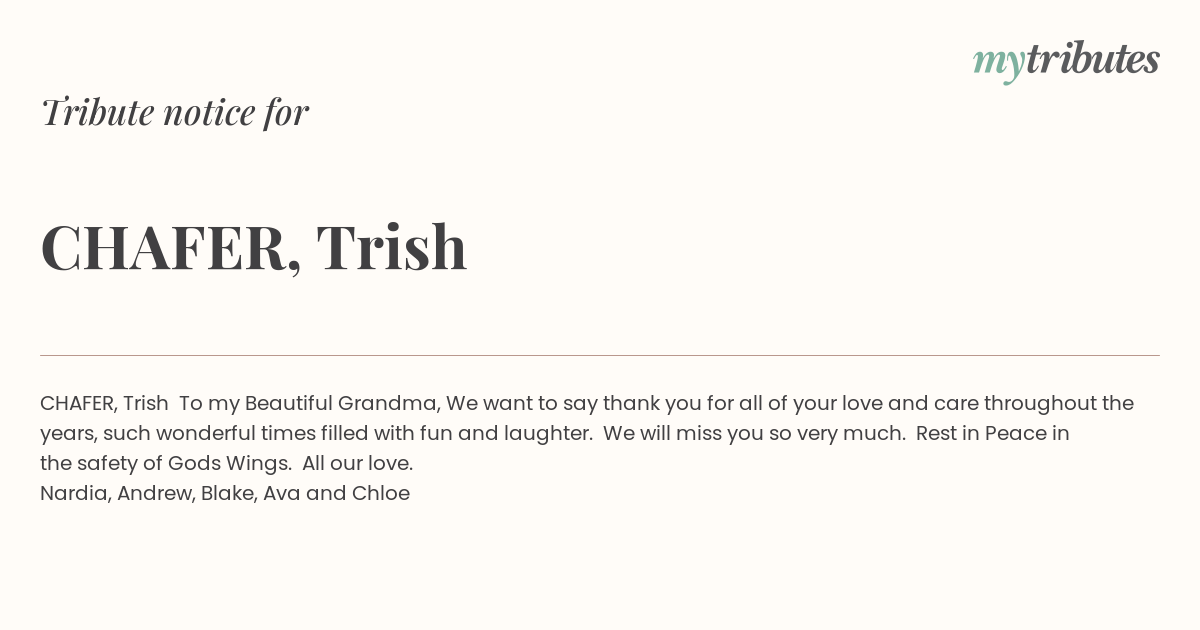Image resolution: width=1200 pixels, height=630 pixels.
Task: Click the 'All our love.' closing text
Action: pos(357,464)
